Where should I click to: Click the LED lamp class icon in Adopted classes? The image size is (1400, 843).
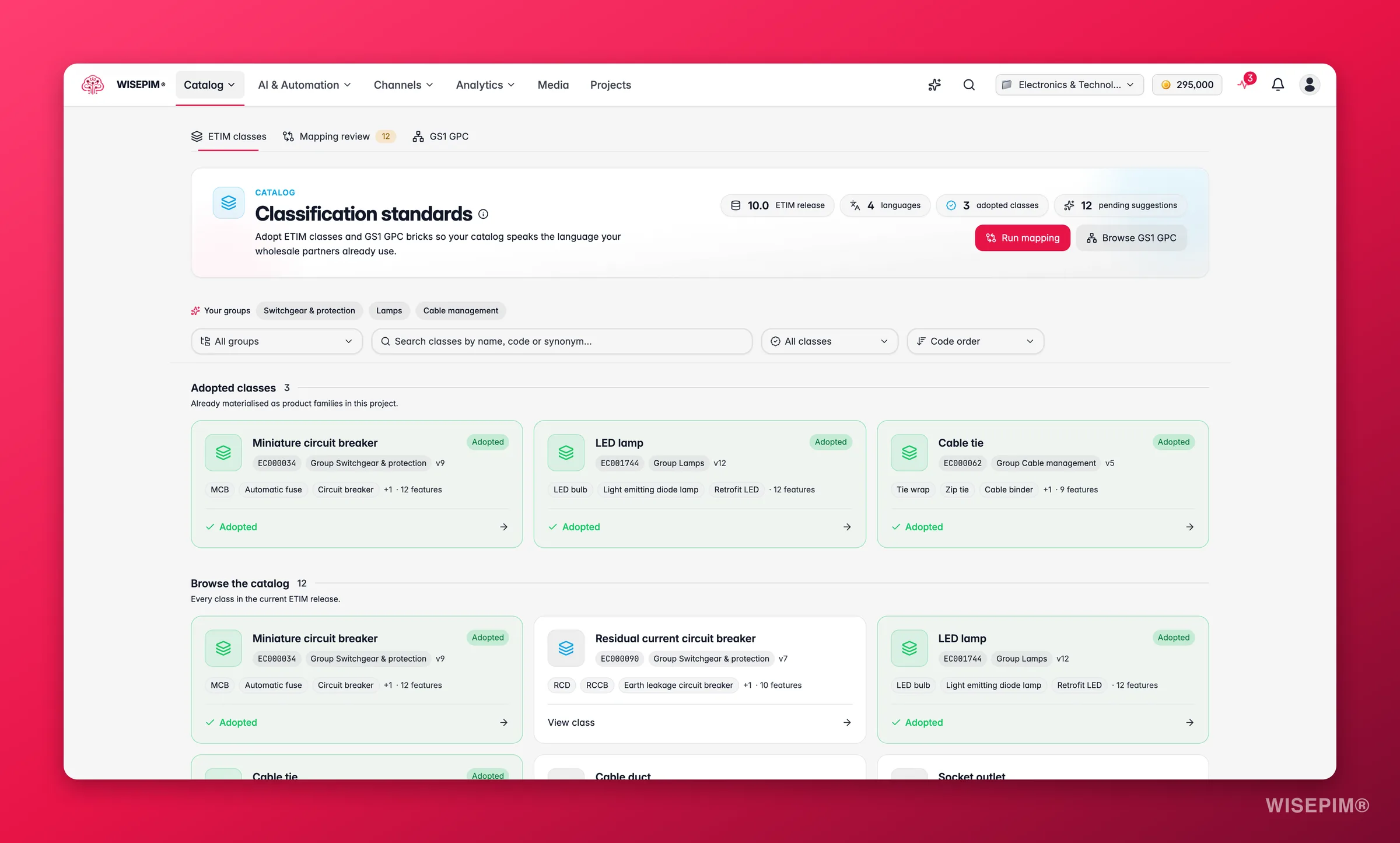tap(566, 453)
